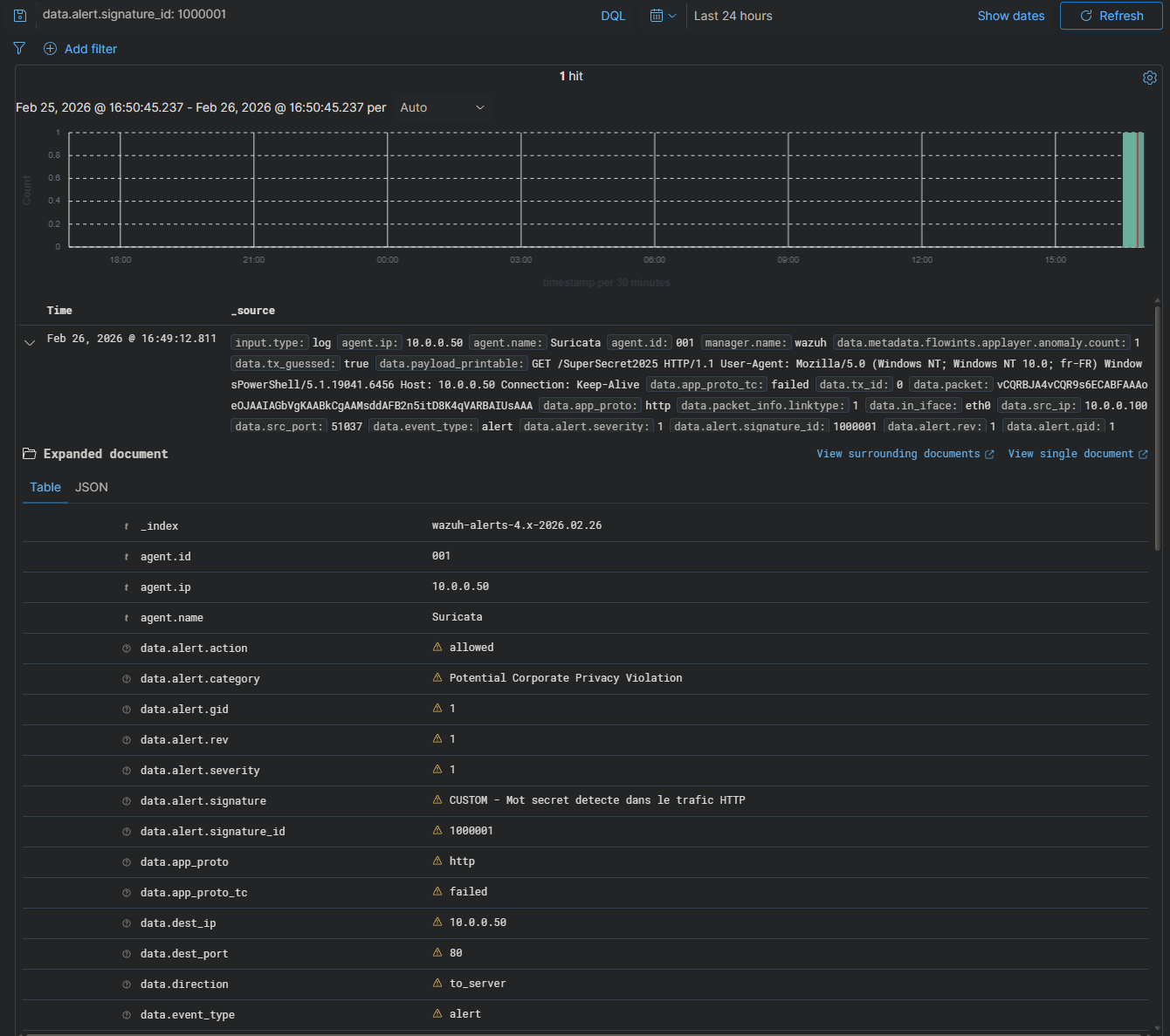
Task: Click the data.alert.signature field type icon
Action: (x=127, y=801)
